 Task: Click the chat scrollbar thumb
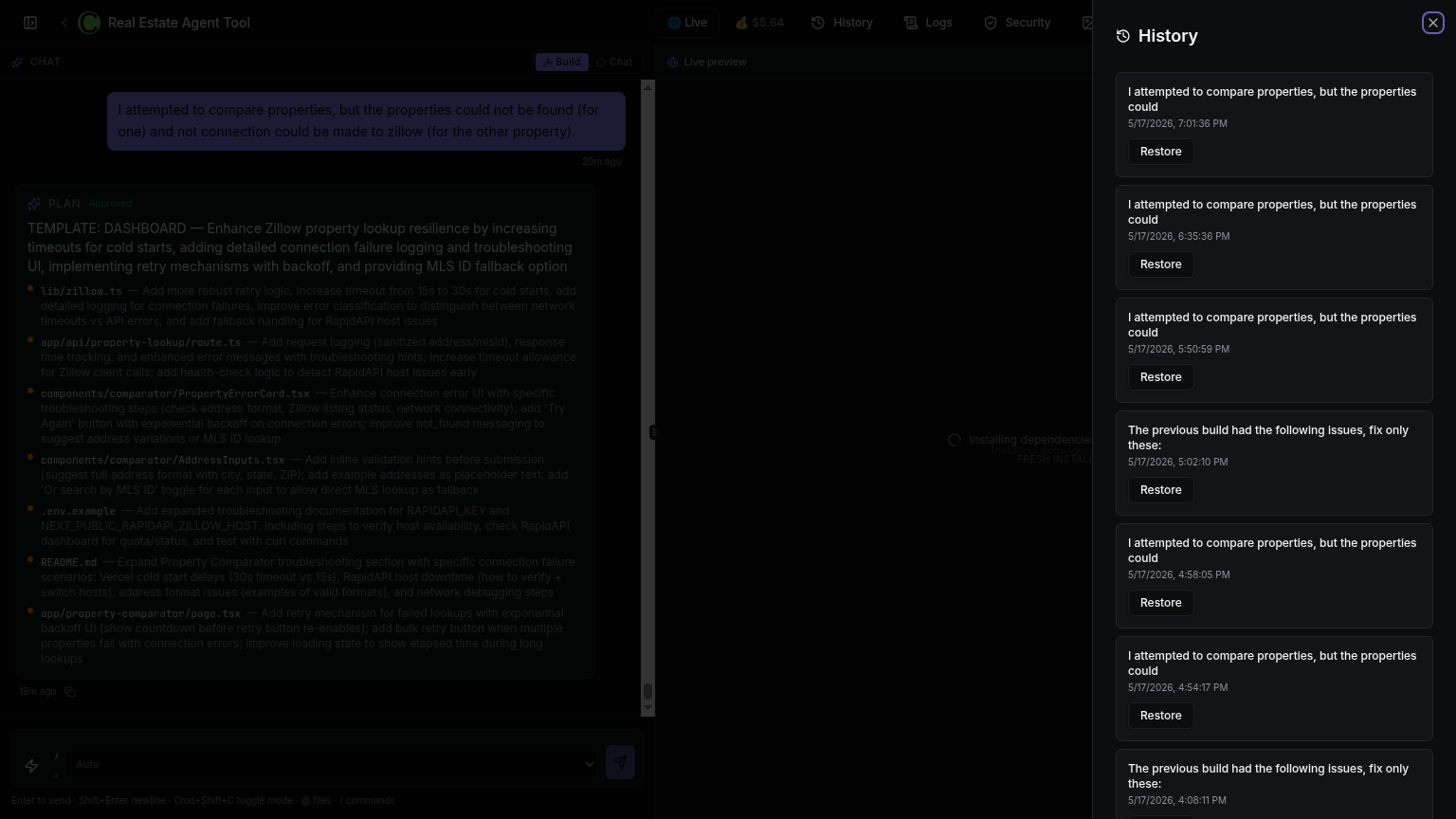648,692
